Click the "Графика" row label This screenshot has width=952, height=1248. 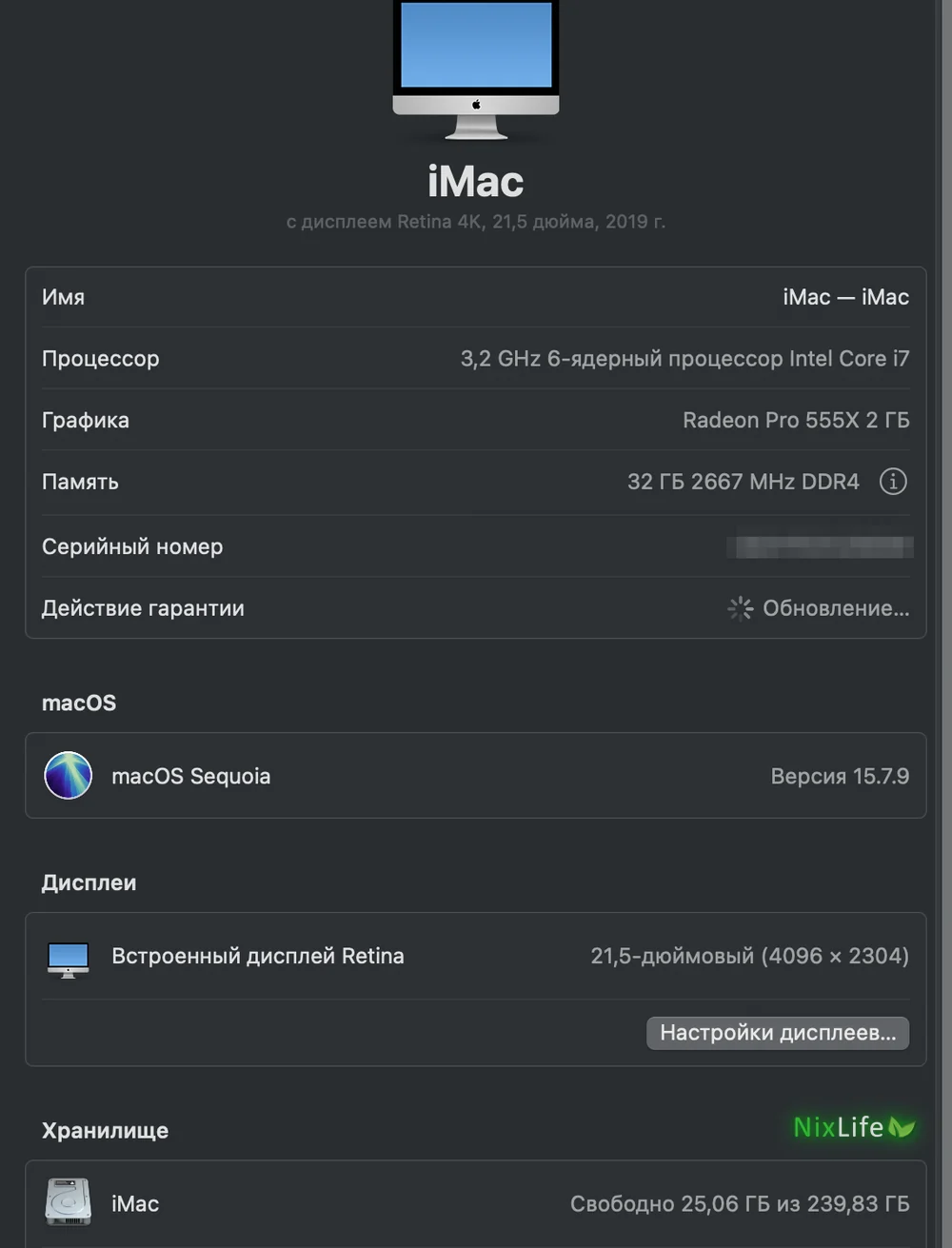[86, 420]
